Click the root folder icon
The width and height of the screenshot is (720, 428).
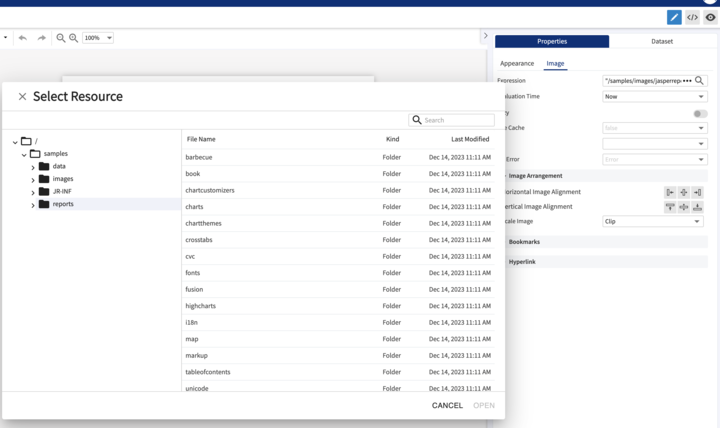click(x=26, y=141)
